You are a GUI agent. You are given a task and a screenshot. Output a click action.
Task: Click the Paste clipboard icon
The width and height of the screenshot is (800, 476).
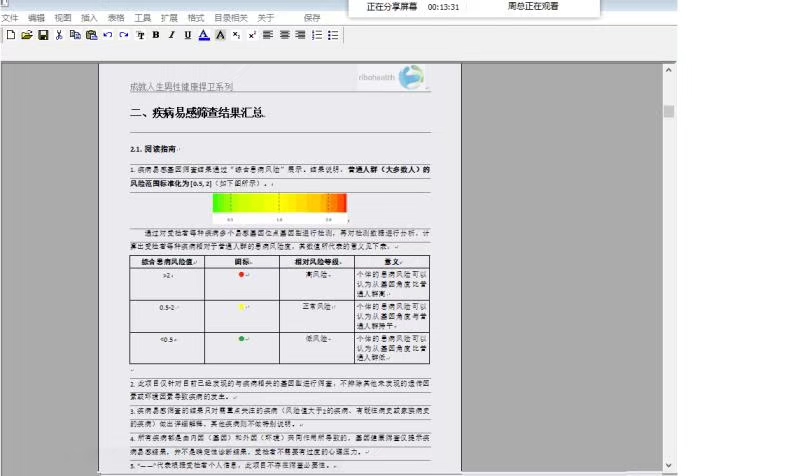(92, 35)
